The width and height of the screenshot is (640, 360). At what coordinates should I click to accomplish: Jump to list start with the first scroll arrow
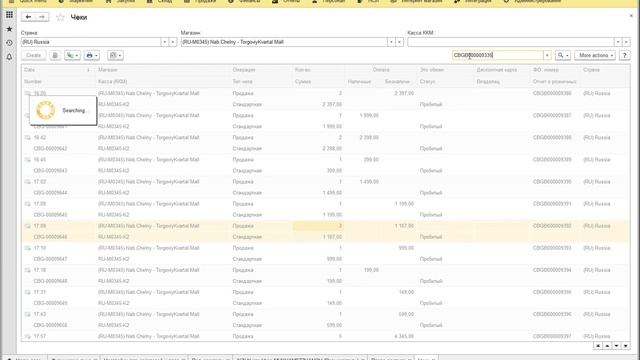598,346
